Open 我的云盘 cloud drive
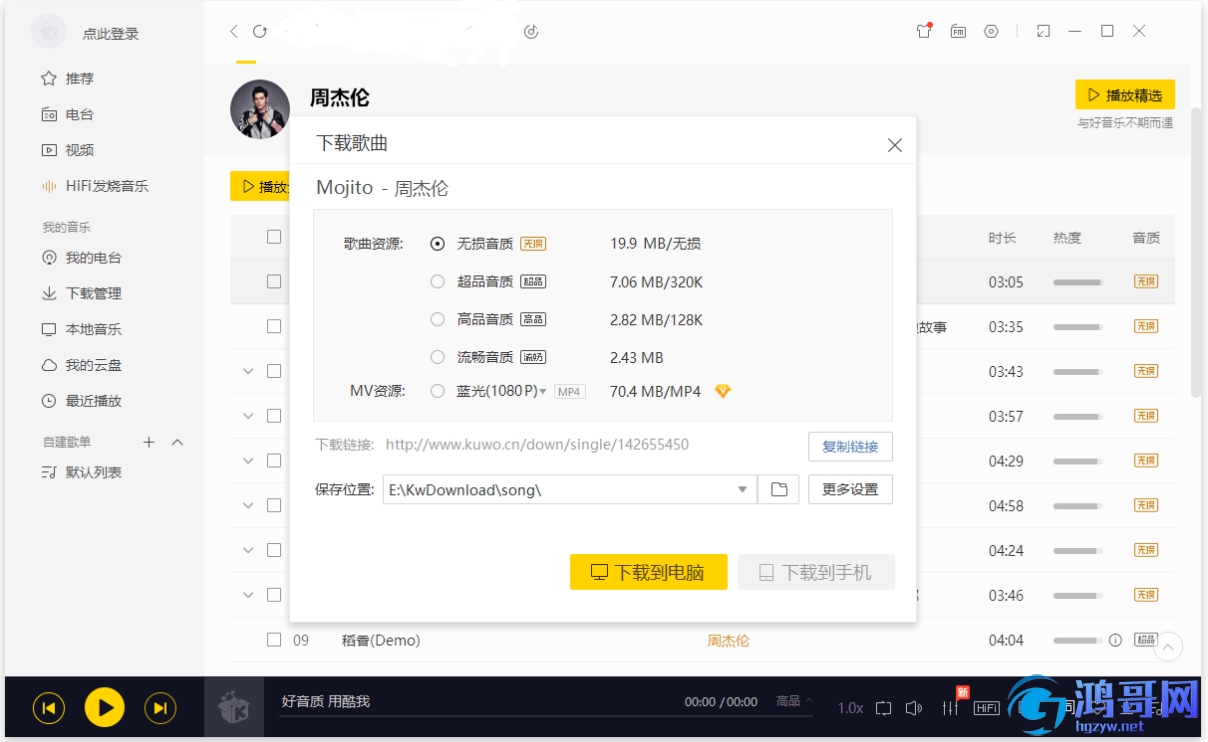The width and height of the screenshot is (1208, 742). click(x=82, y=365)
